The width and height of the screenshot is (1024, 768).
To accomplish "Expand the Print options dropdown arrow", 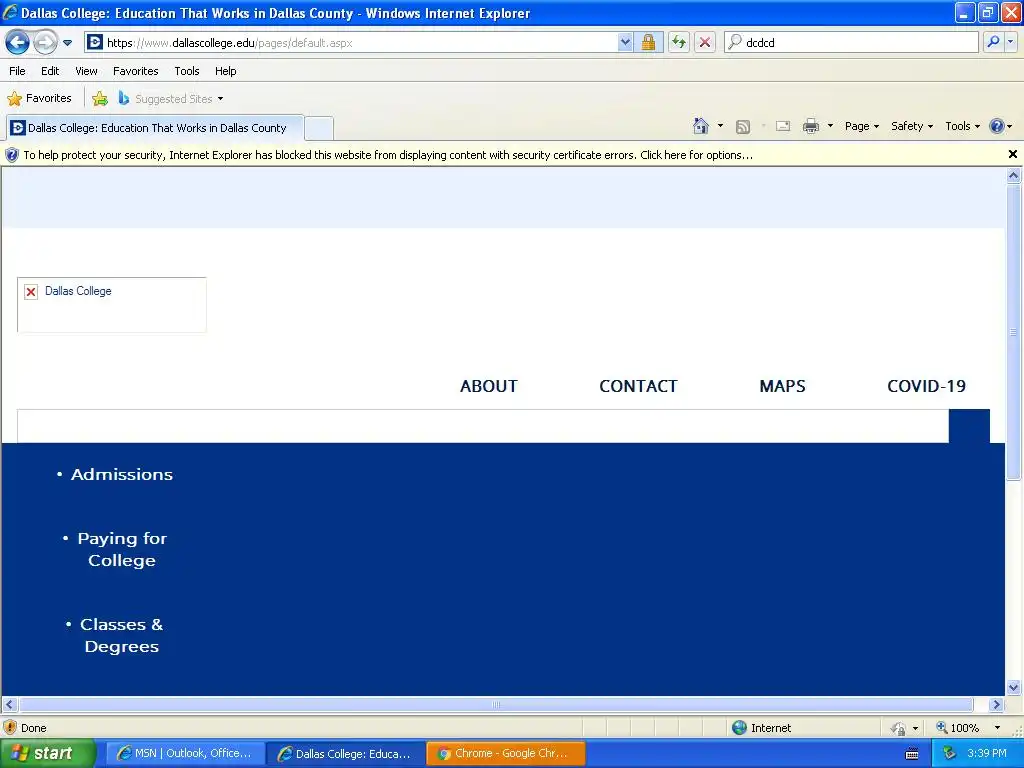I will pos(830,126).
